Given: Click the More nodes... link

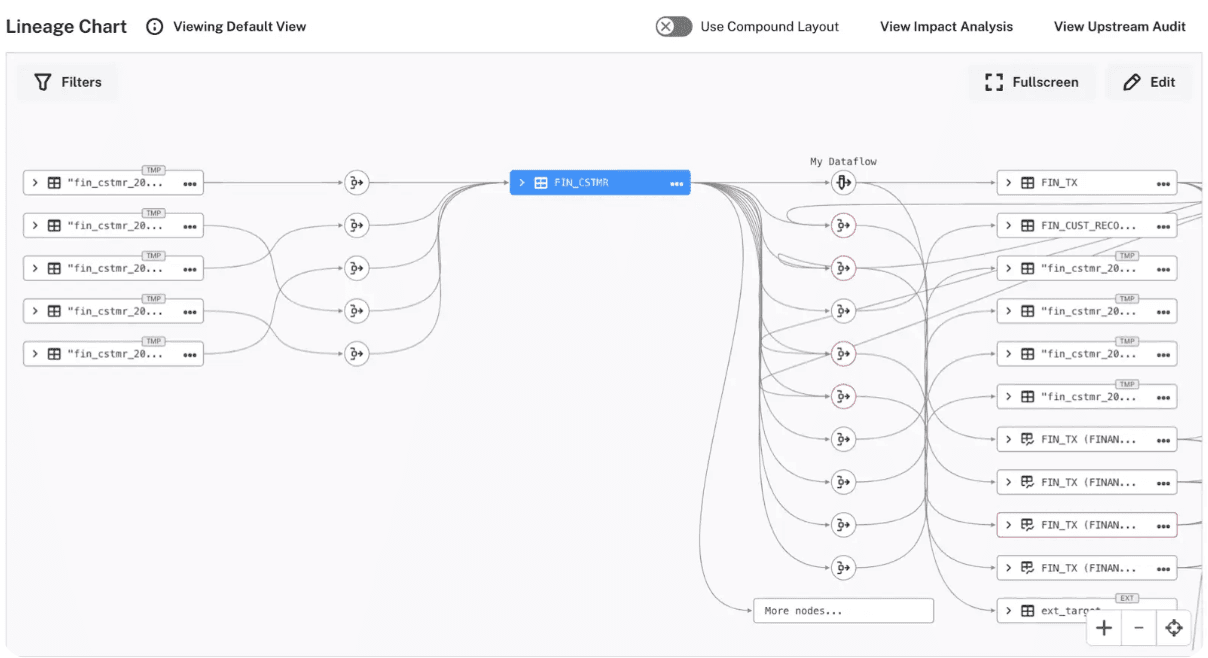Looking at the screenshot, I should tap(843, 610).
